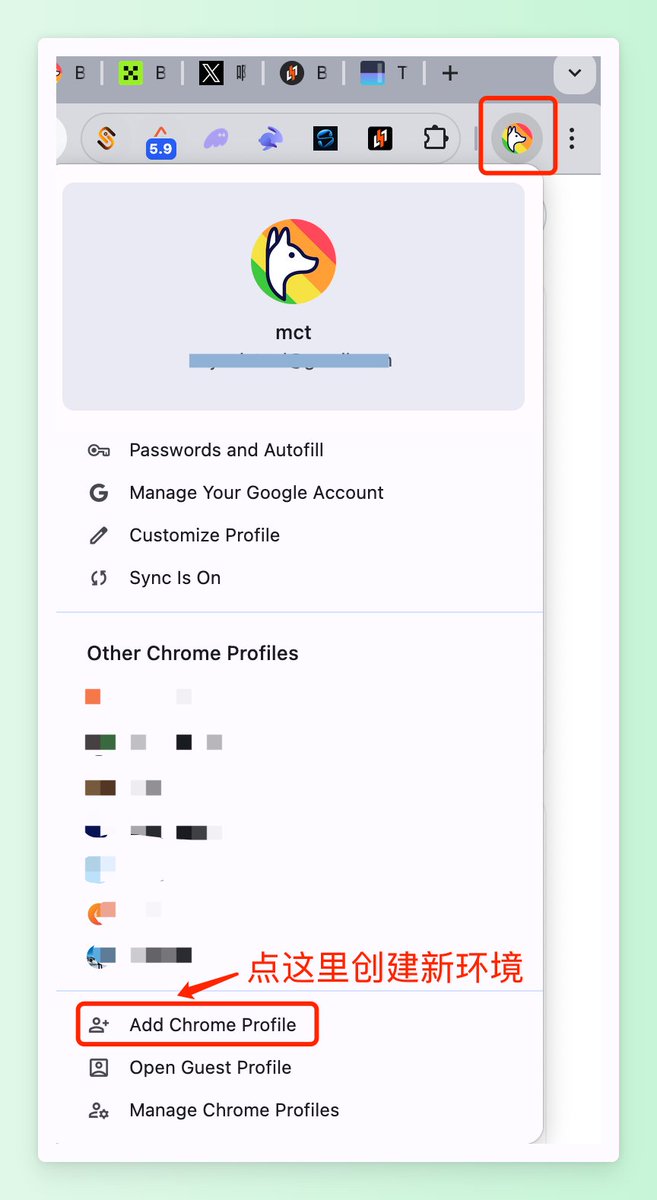Open the Chrome three-dot menu
Viewport: 657px width, 1200px height.
(x=572, y=138)
